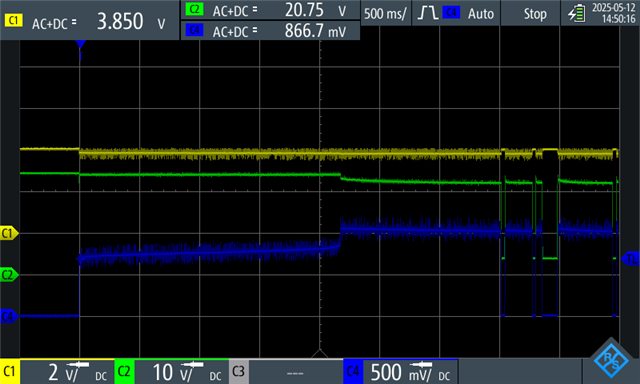Click the Stop acquisition button
640x384 pixels.
point(535,13)
